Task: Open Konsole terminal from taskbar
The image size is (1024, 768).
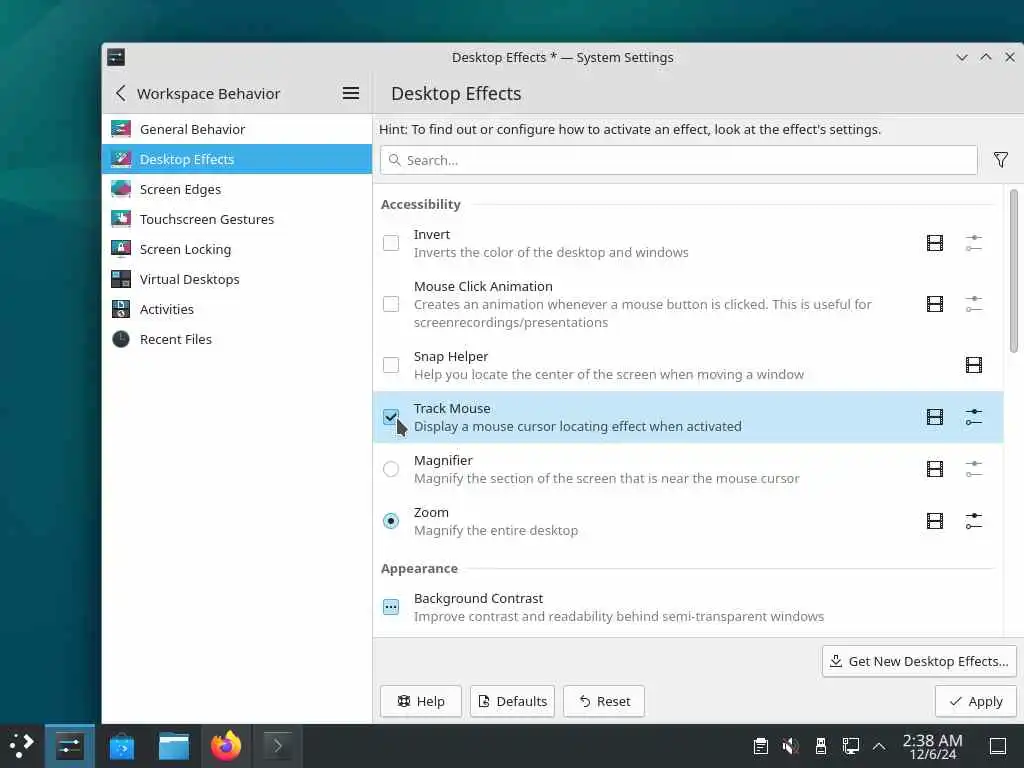Action: tap(278, 746)
